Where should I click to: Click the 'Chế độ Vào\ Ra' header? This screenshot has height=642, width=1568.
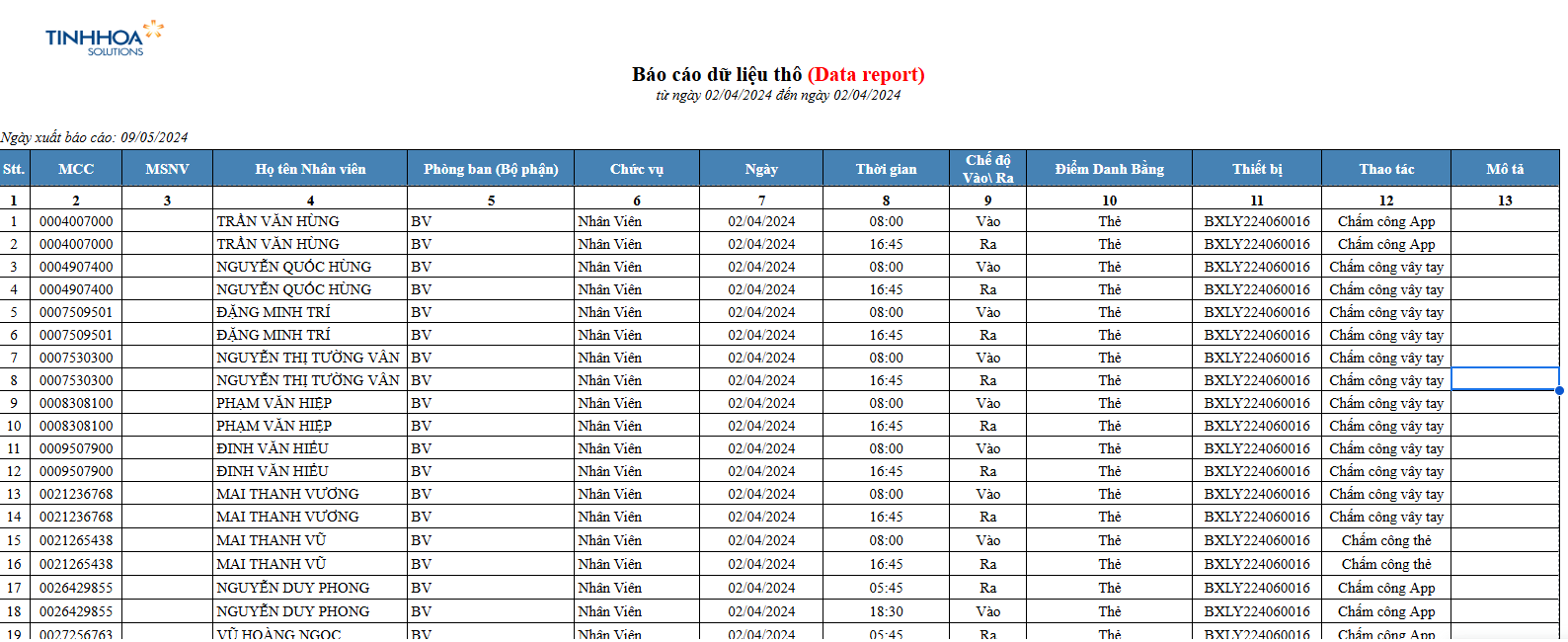(x=987, y=169)
